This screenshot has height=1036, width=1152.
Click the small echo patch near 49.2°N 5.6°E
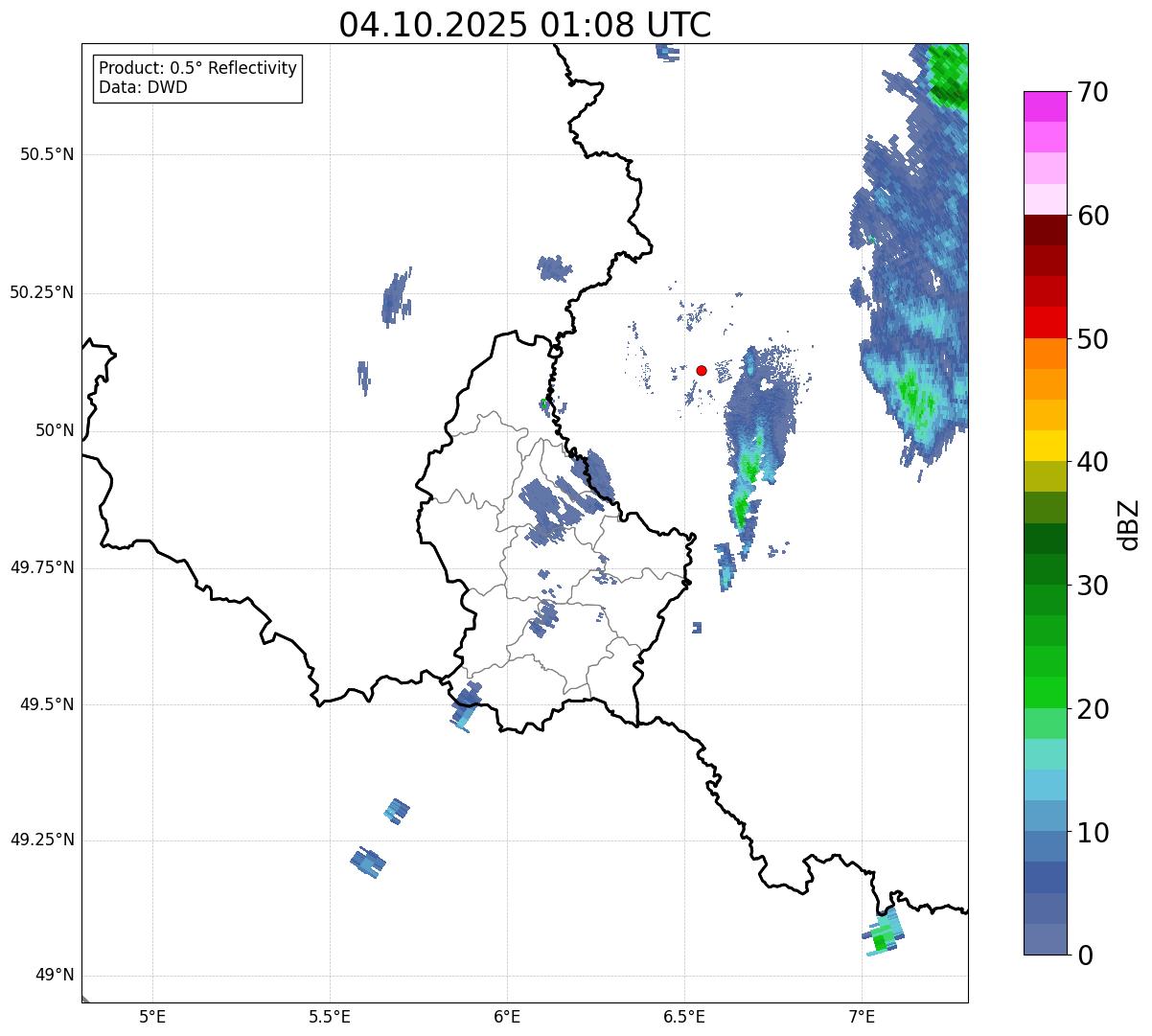coord(368,863)
